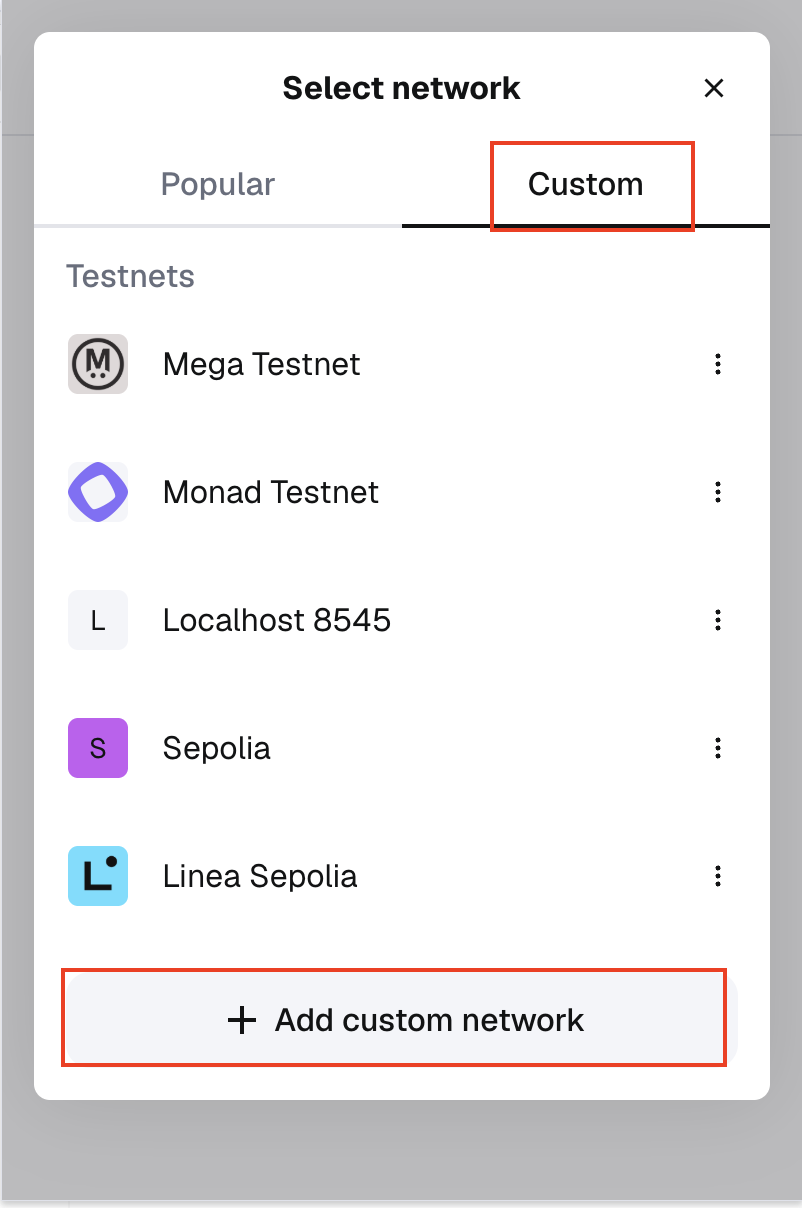This screenshot has height=1208, width=802.
Task: Pick Linea Sepolia from testnets
Action: coord(260,876)
